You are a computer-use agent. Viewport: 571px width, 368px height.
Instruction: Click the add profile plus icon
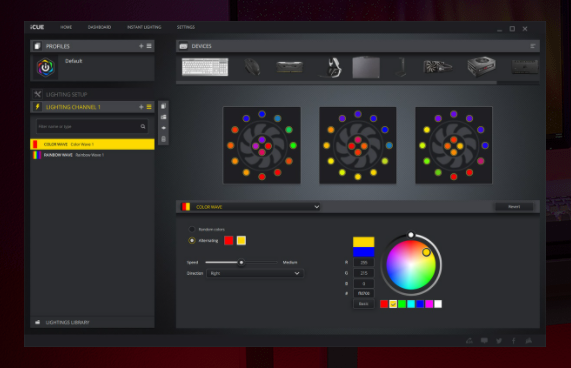pyautogui.click(x=141, y=46)
